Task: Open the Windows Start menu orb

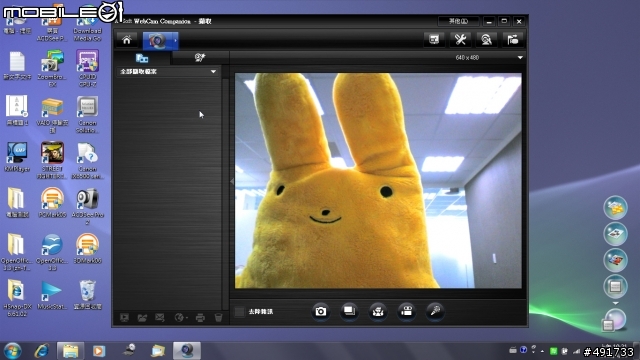Action: click(x=13, y=351)
